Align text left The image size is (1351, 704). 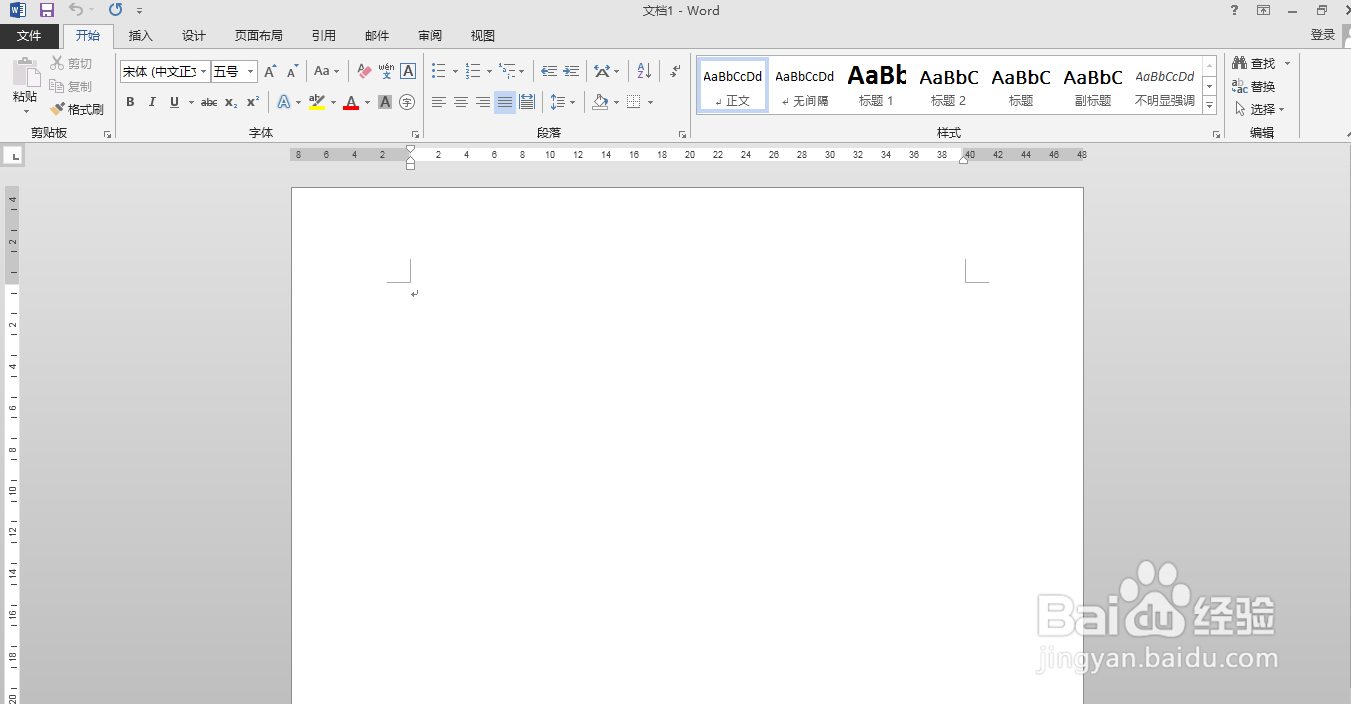pos(439,102)
